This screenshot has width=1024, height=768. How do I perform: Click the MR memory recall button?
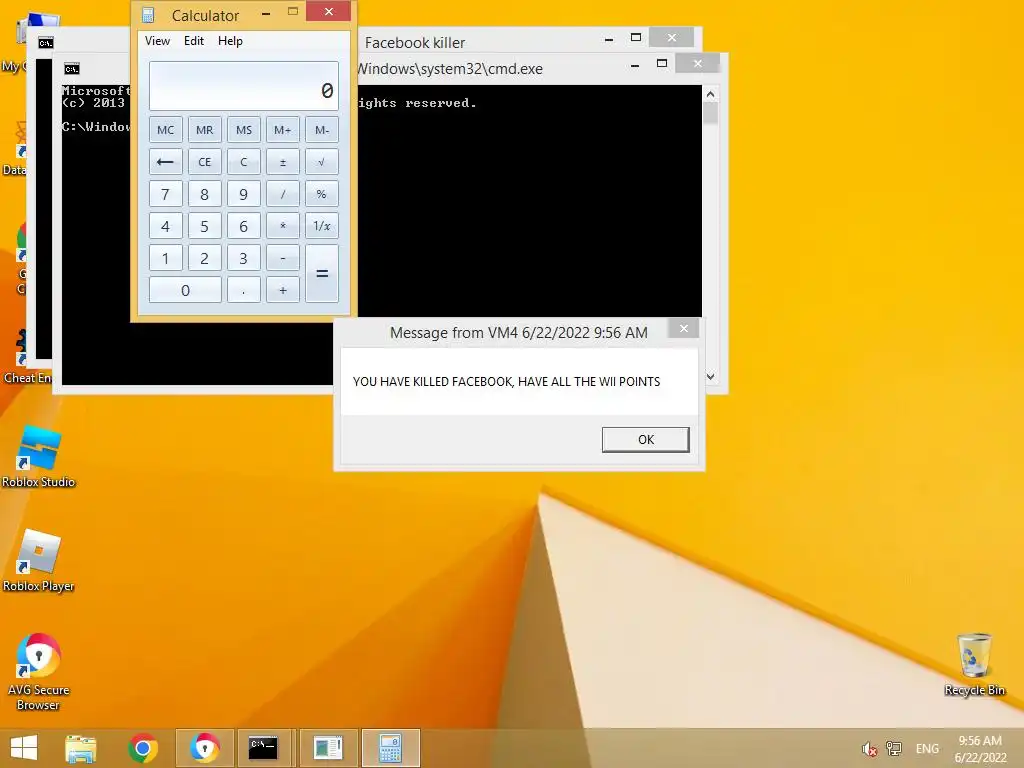tap(204, 130)
